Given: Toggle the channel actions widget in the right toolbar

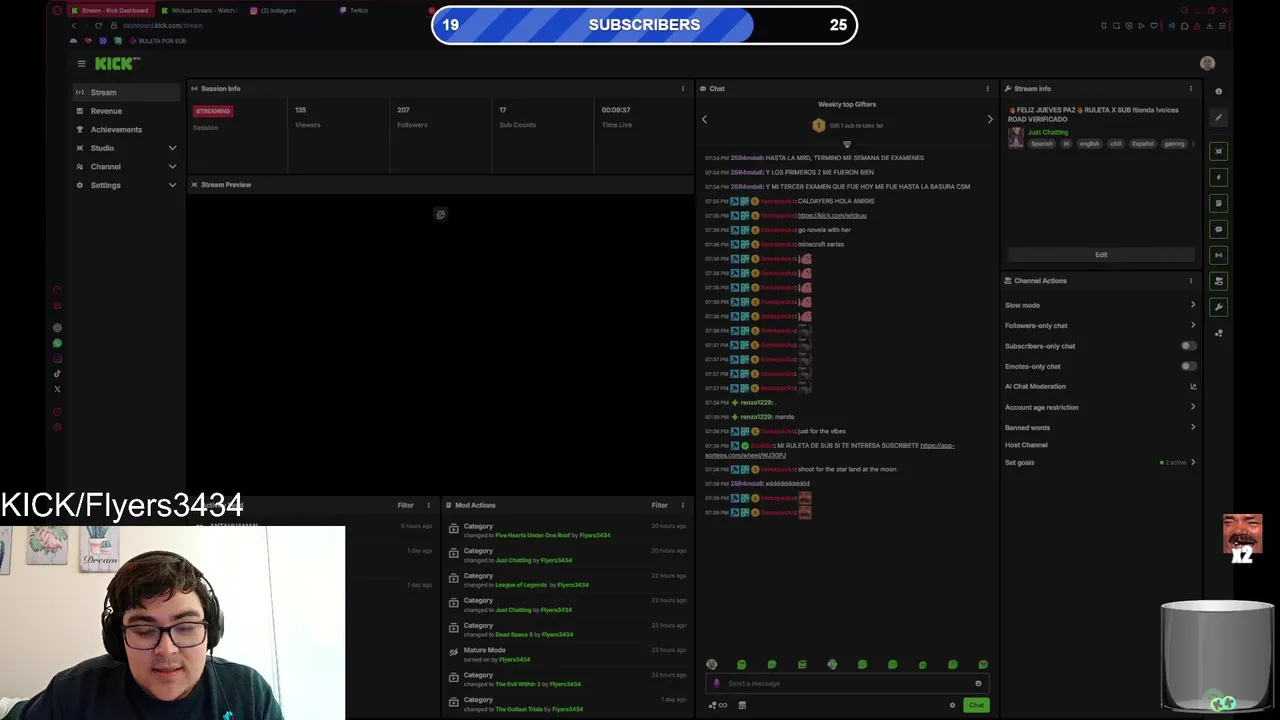Looking at the screenshot, I should click(1218, 281).
